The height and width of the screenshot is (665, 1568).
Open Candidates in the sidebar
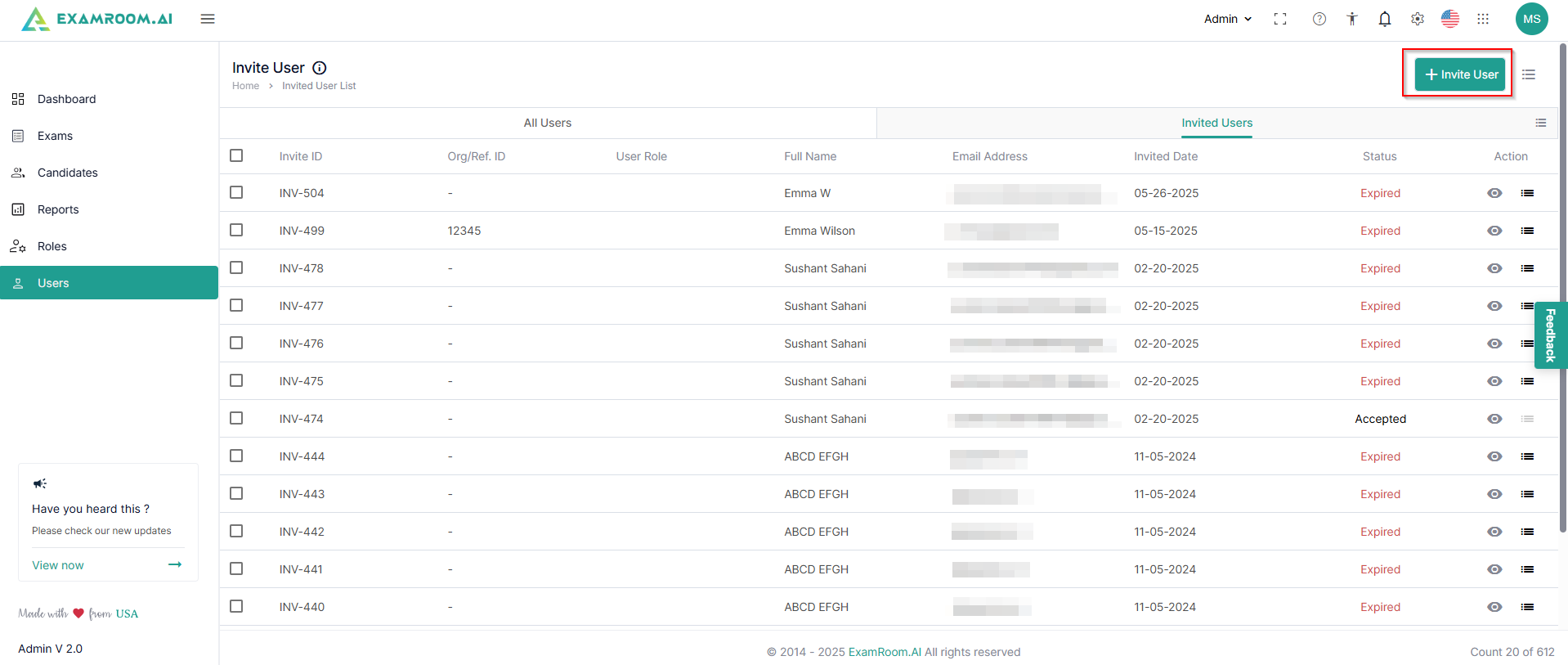pos(109,173)
